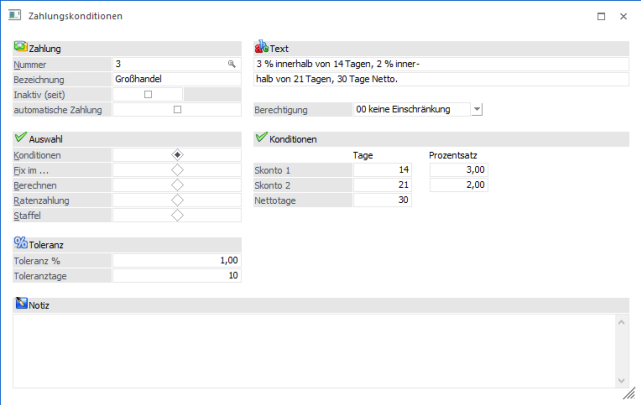Screen dimensions: 642x406
Task: Click the Notiz section icon
Action: click(20, 304)
